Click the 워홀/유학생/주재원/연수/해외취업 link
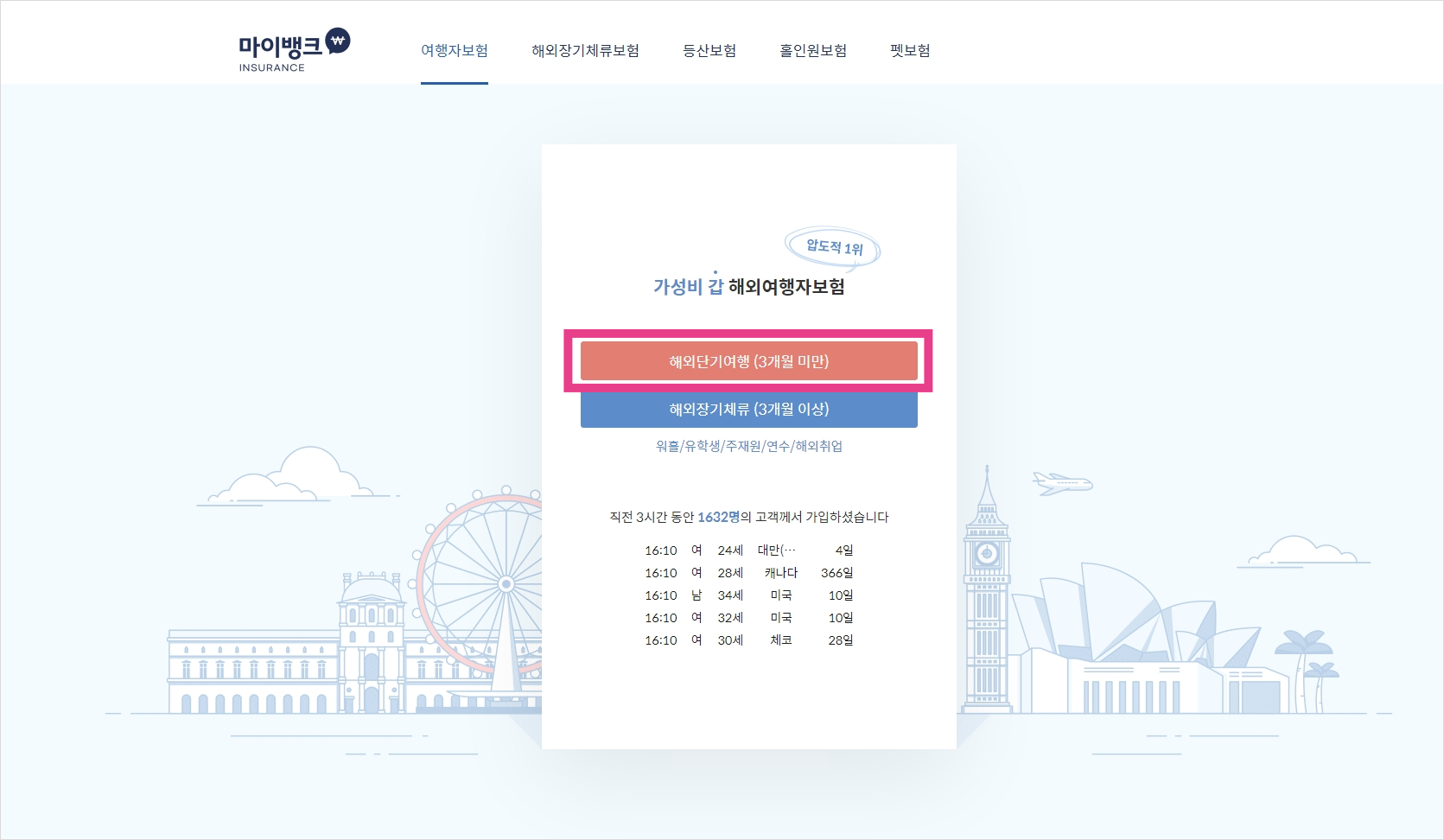Viewport: 1444px width, 840px height. [748, 446]
